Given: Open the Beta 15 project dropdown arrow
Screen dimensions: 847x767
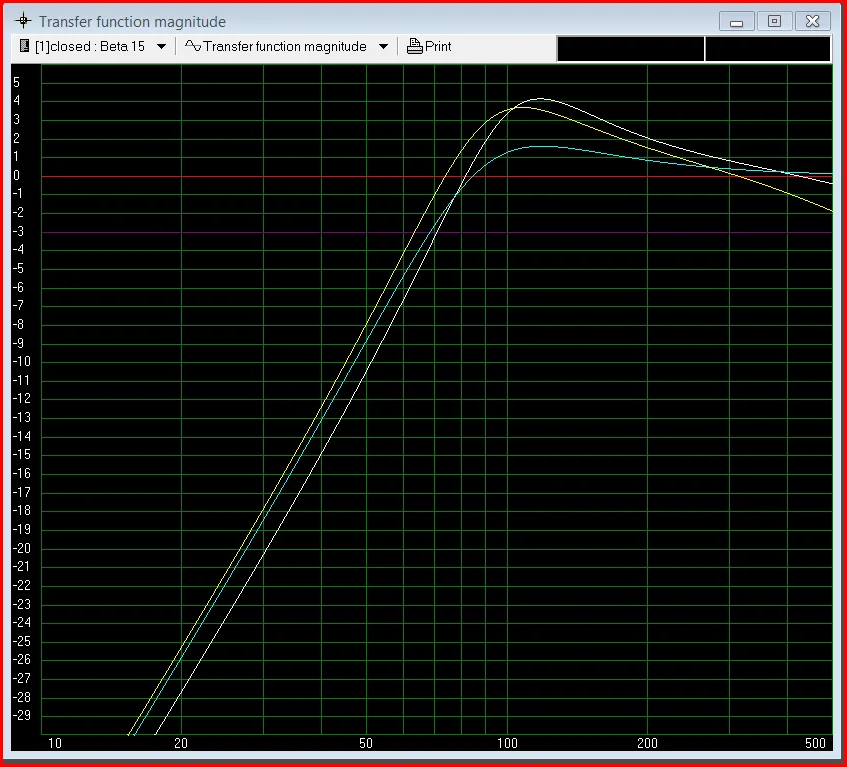Looking at the screenshot, I should tap(160, 46).
